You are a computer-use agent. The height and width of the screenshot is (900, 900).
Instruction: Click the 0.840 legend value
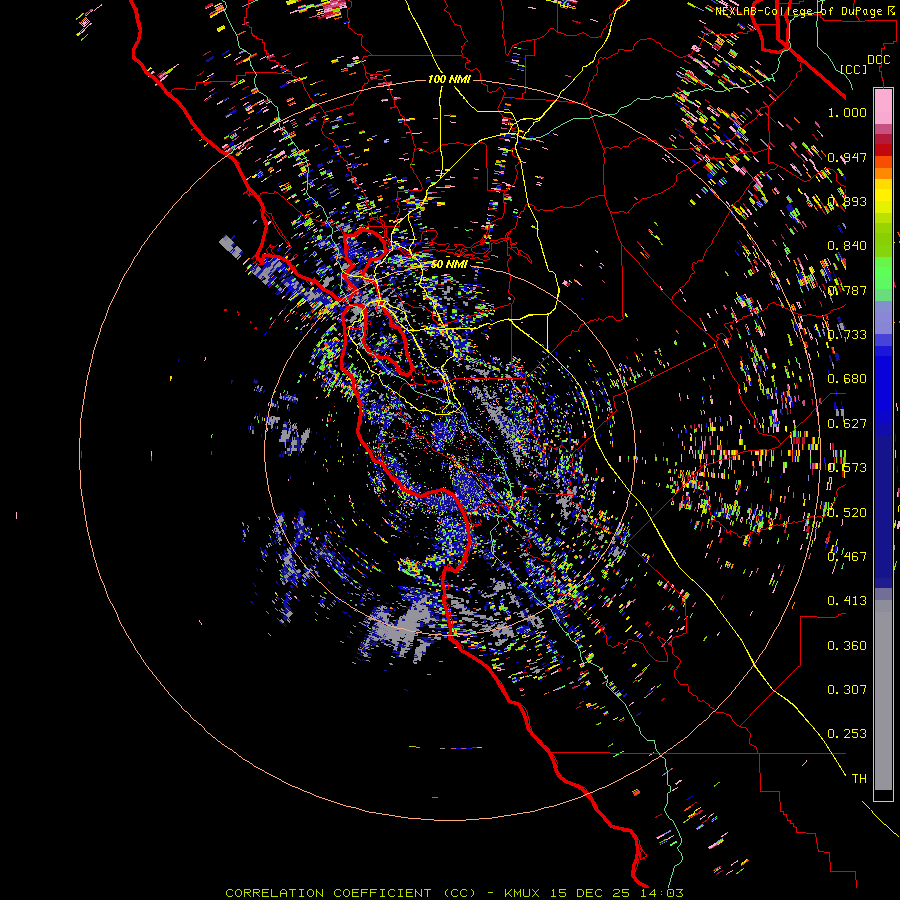[847, 246]
